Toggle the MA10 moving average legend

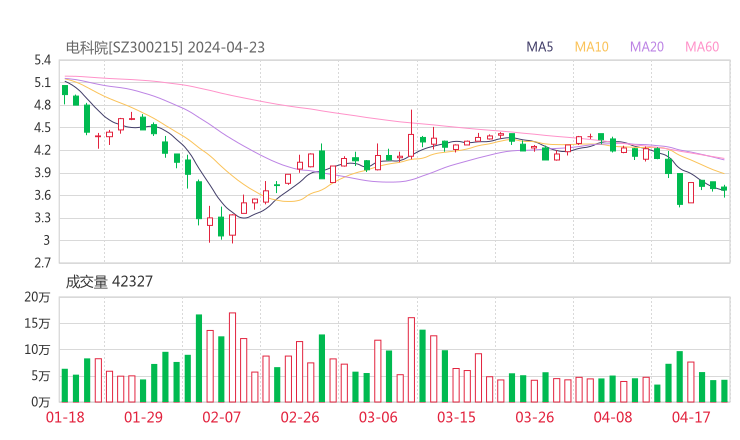point(592,47)
